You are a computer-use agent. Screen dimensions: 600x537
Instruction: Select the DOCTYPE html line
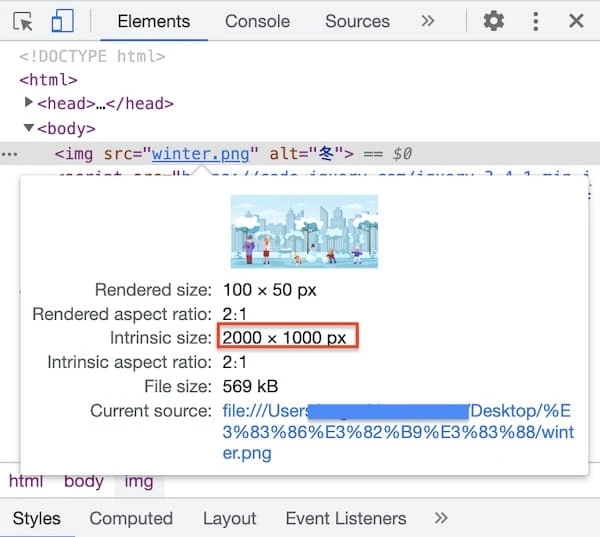pyautogui.click(x=92, y=57)
